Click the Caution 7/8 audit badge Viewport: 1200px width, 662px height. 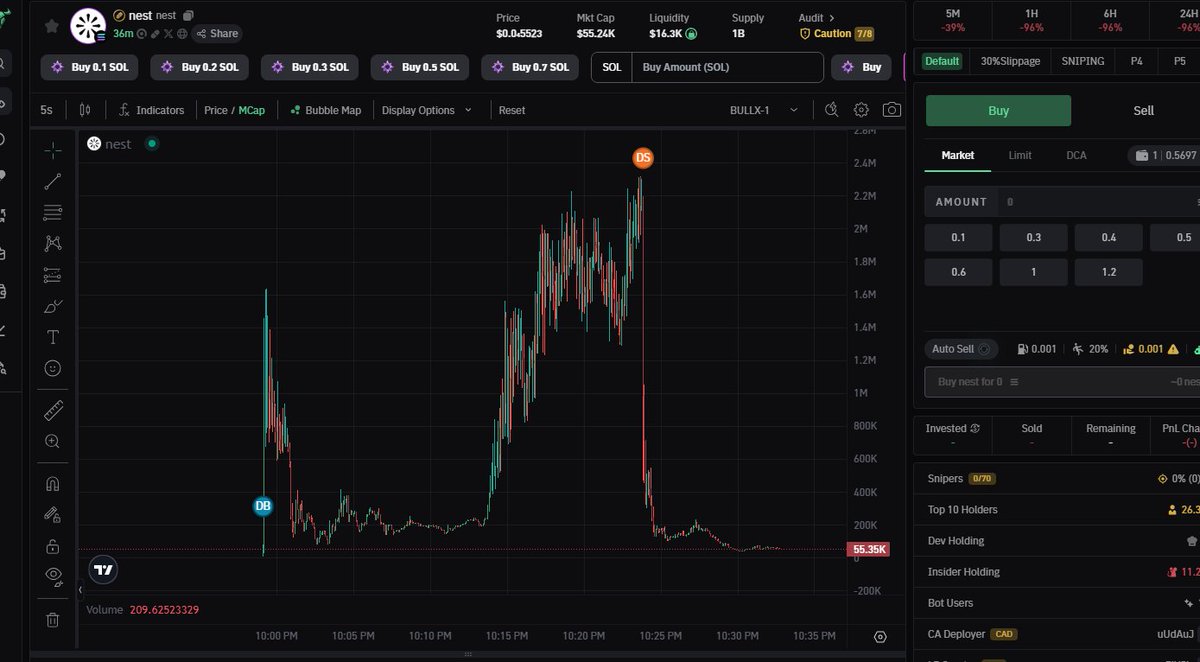[837, 33]
